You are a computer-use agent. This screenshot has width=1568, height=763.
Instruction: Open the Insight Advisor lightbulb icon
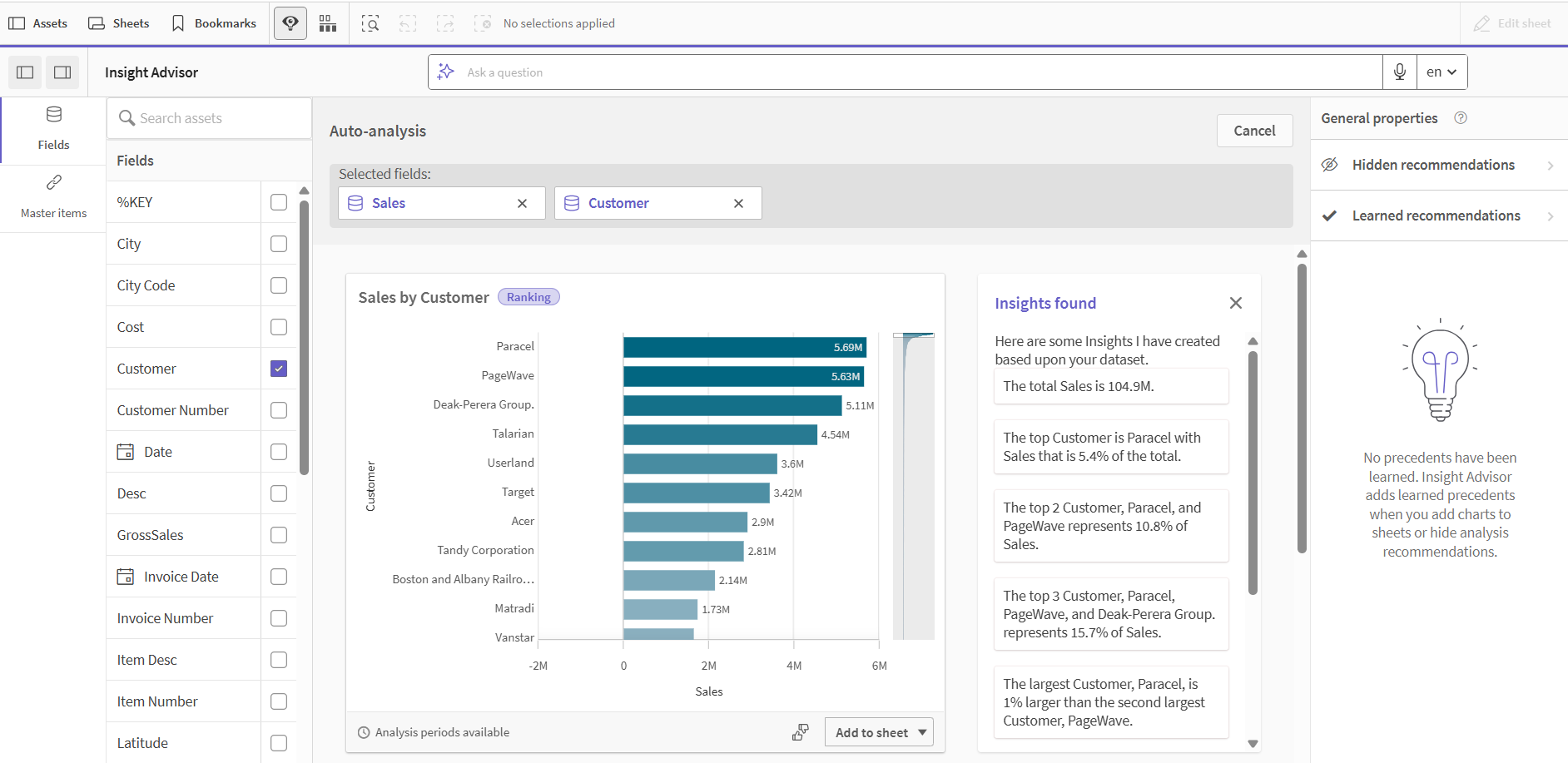[x=290, y=22]
